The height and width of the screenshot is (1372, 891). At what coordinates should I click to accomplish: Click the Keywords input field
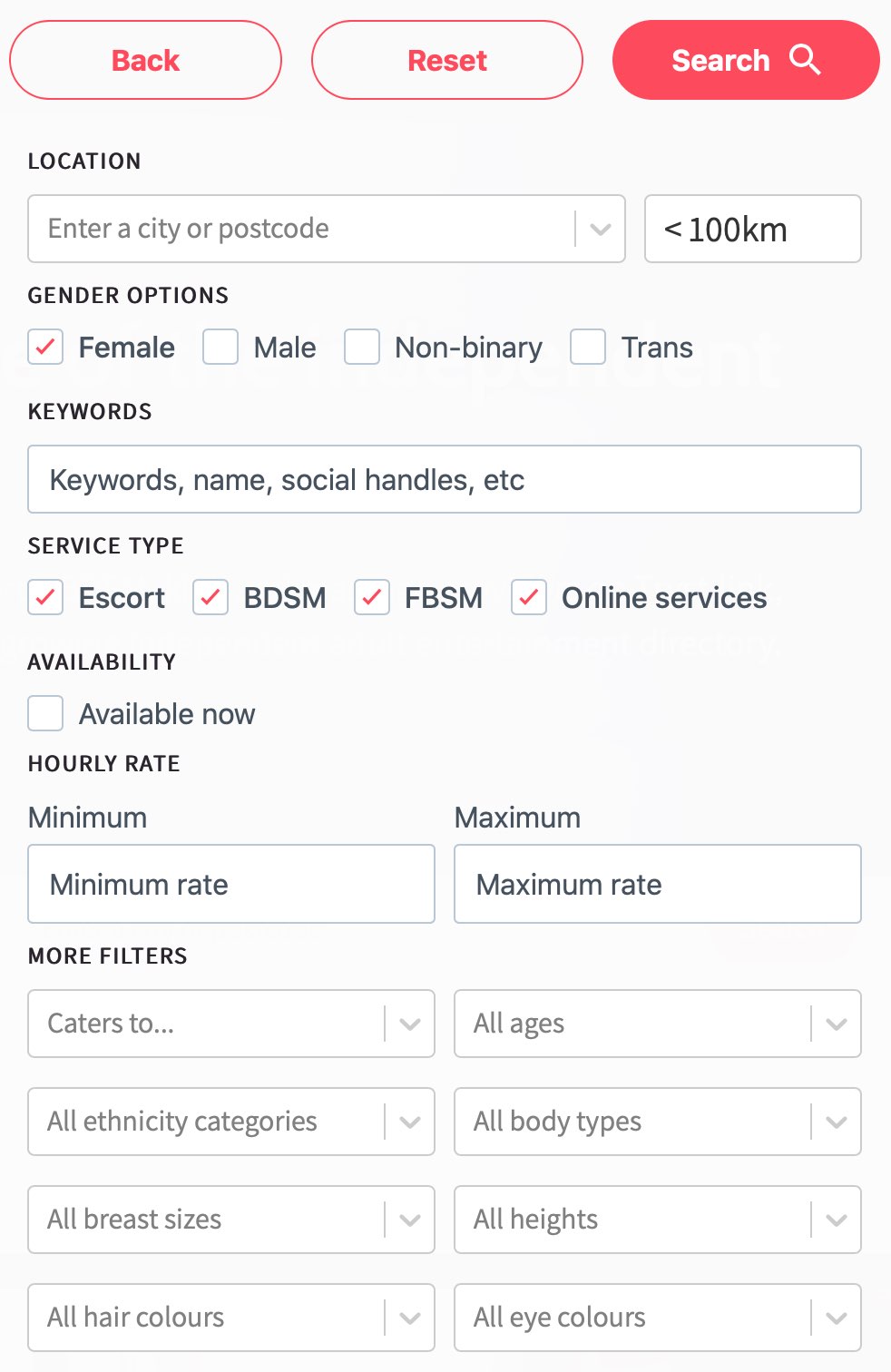pyautogui.click(x=445, y=479)
